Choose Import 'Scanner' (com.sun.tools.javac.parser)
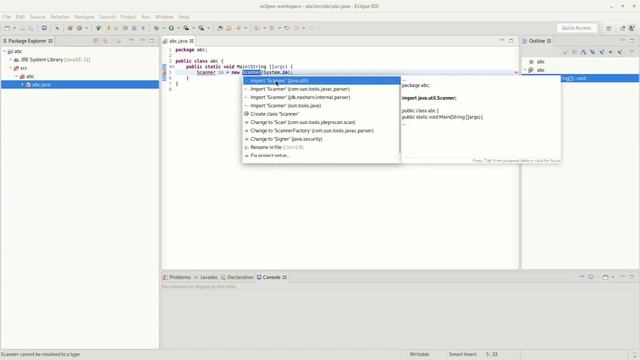 (321, 89)
